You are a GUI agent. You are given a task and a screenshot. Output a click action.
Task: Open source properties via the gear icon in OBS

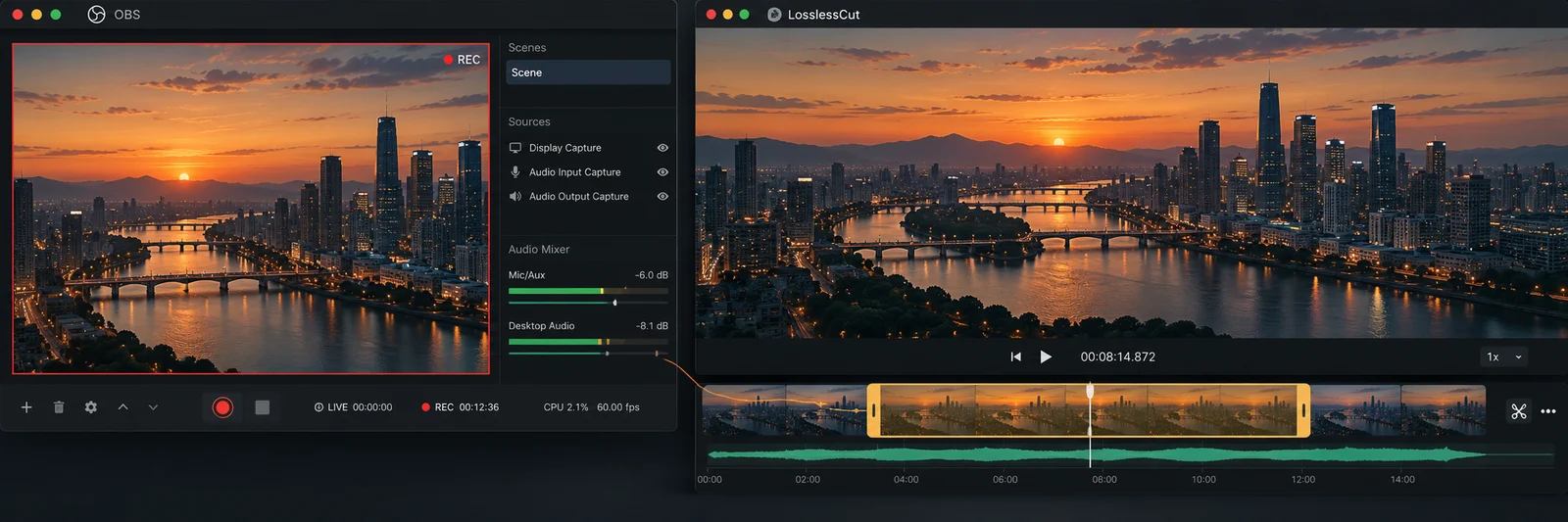[x=91, y=407]
